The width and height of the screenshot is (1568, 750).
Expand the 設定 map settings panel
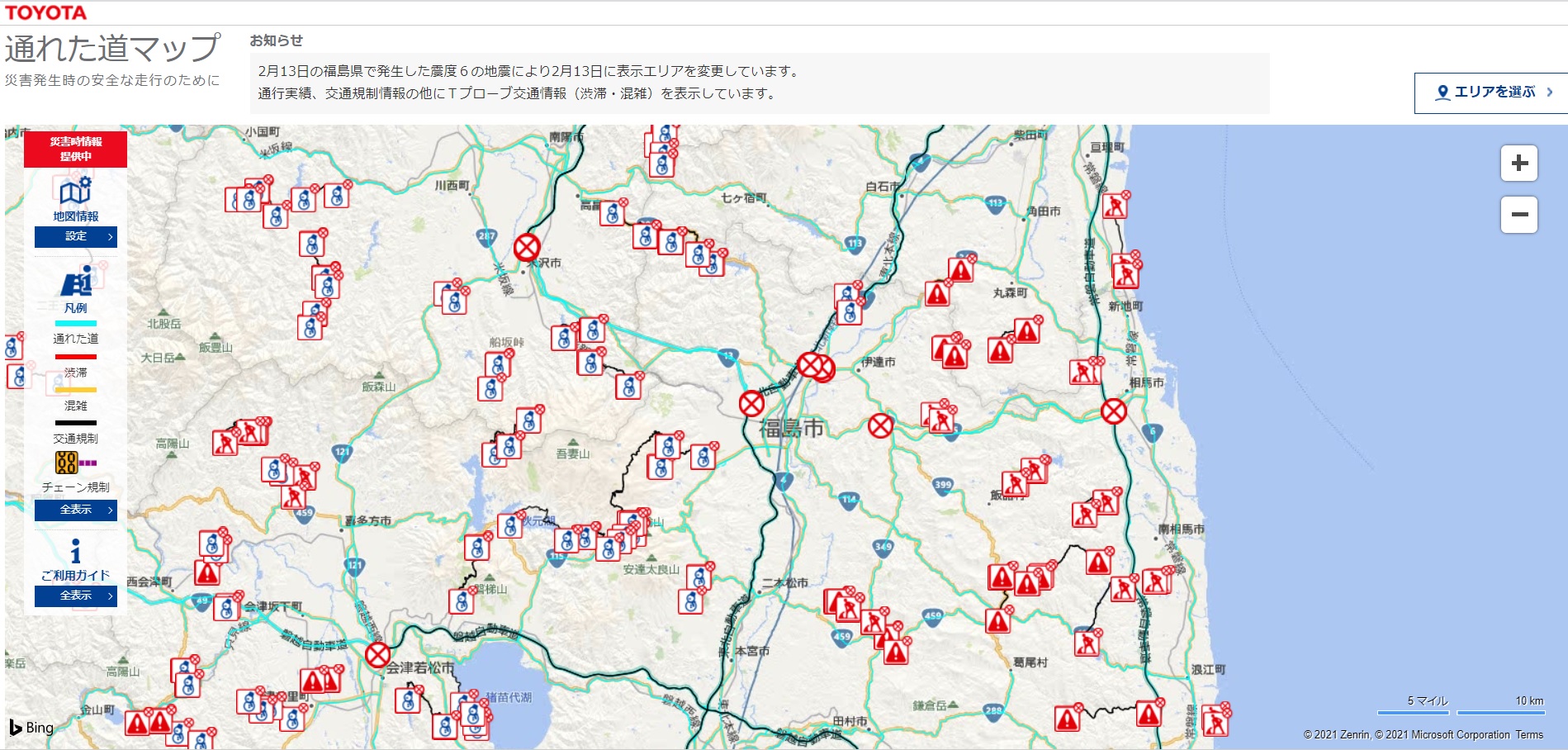75,237
